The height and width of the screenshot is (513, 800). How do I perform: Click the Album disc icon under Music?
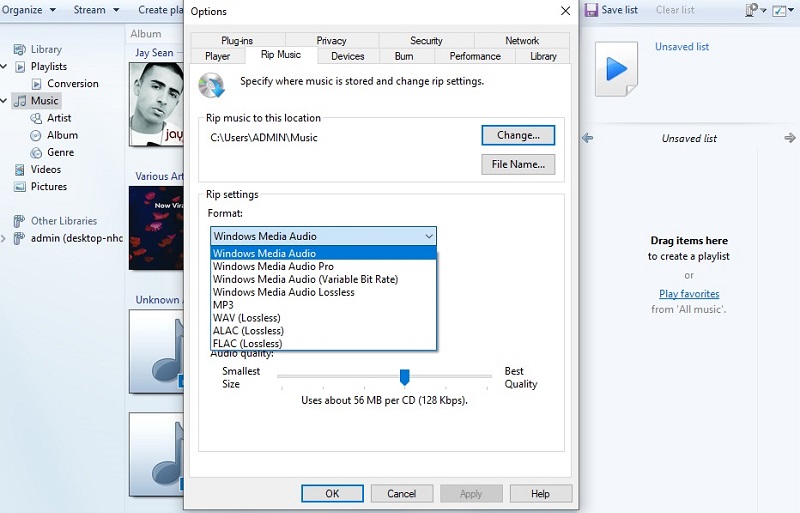click(x=36, y=136)
